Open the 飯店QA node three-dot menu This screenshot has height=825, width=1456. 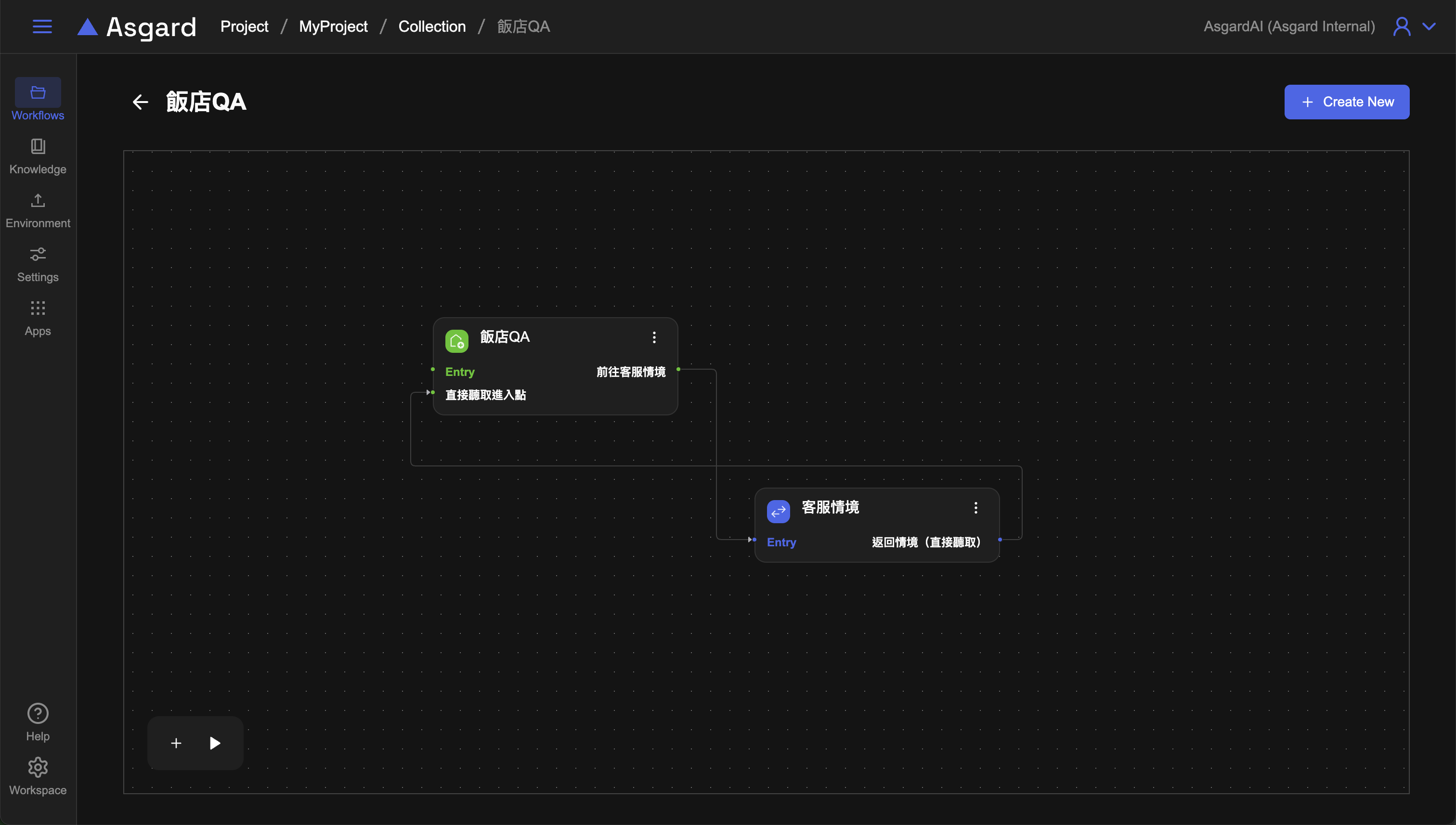click(654, 338)
